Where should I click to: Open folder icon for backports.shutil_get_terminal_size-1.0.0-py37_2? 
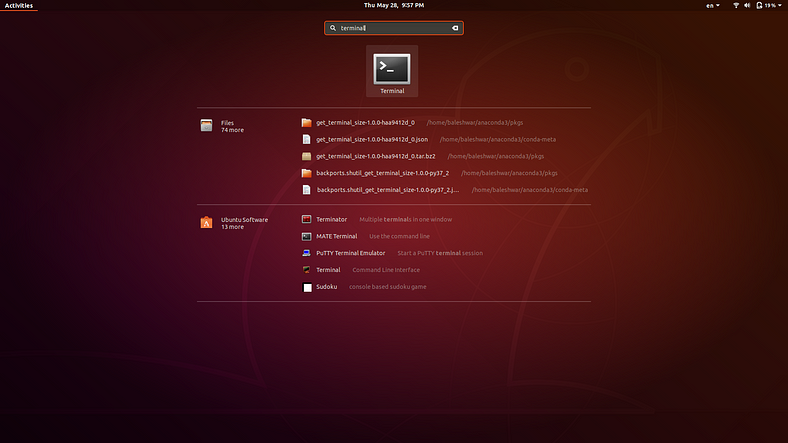coord(306,173)
